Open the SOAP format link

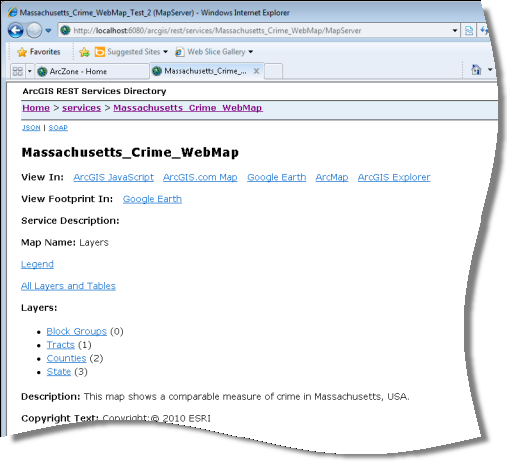point(58,128)
